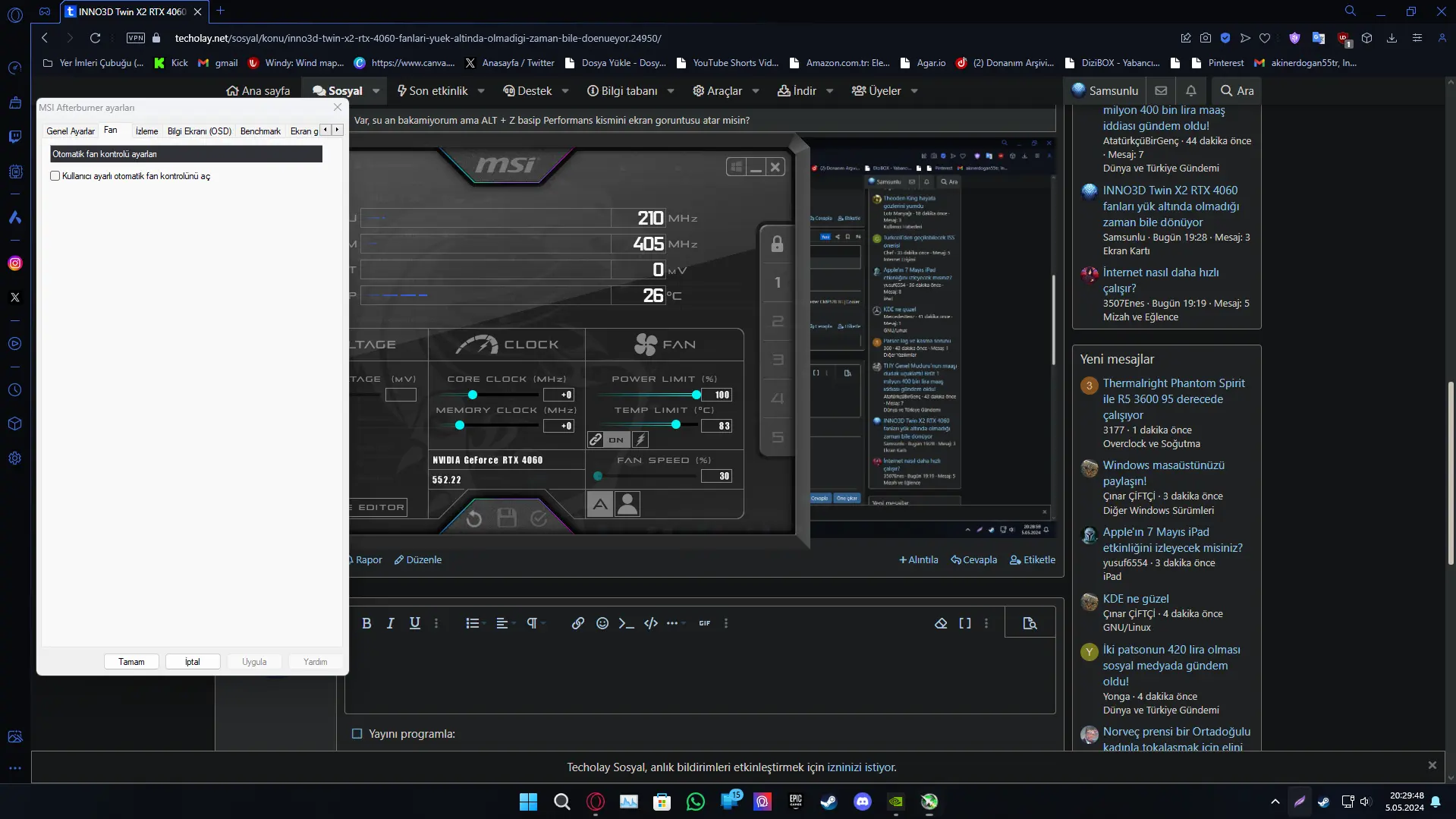Expand the Sosyal menu dropdown arrow
This screenshot has width=1456, height=819.
pos(376,91)
